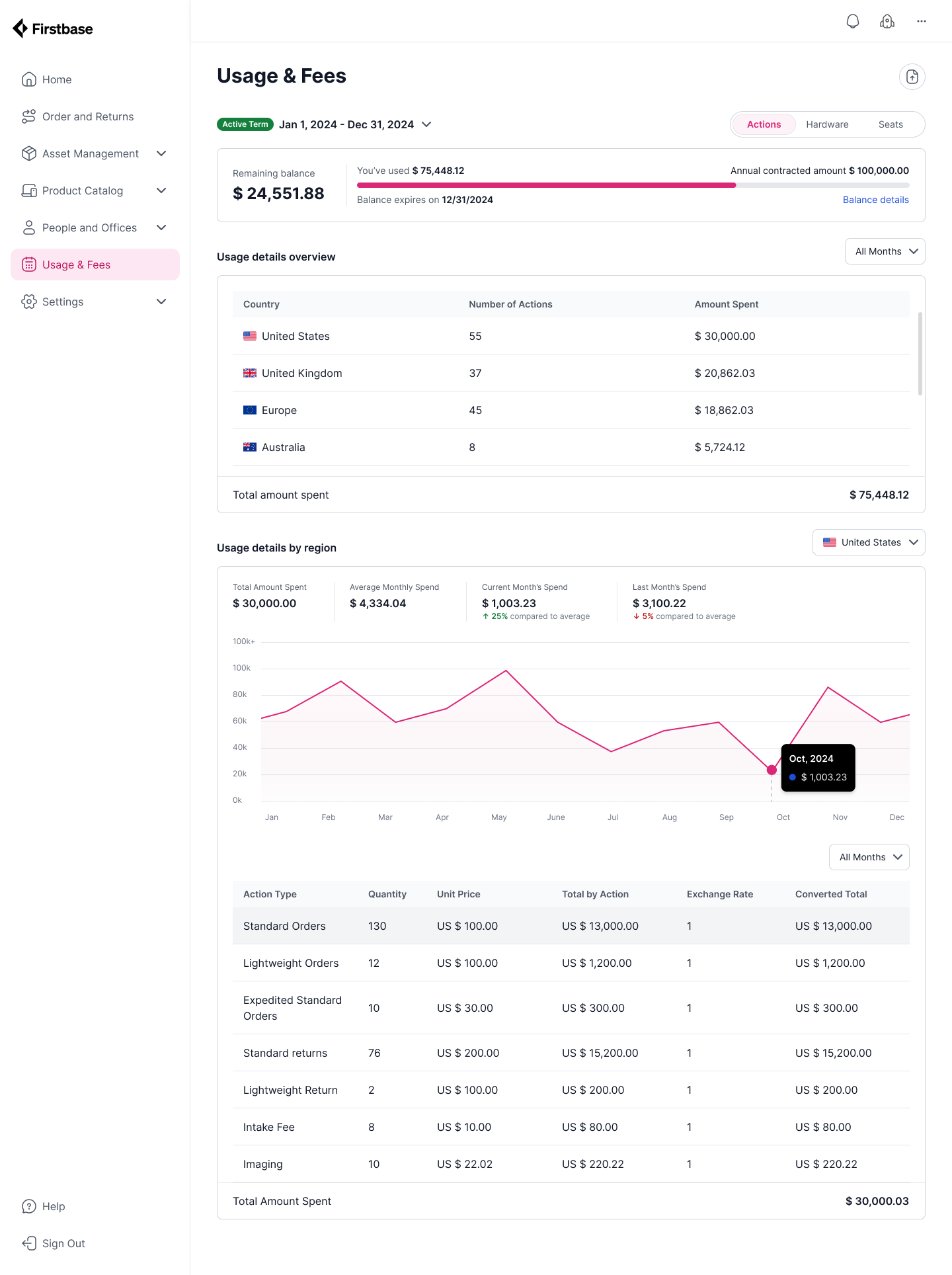Click the export file icon button
Screen dimensions: 952x1275
[912, 77]
